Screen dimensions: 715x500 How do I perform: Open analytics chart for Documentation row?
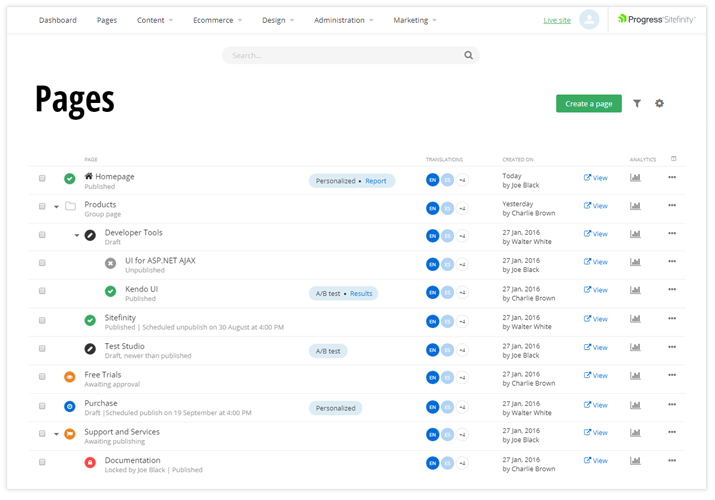[x=635, y=462]
